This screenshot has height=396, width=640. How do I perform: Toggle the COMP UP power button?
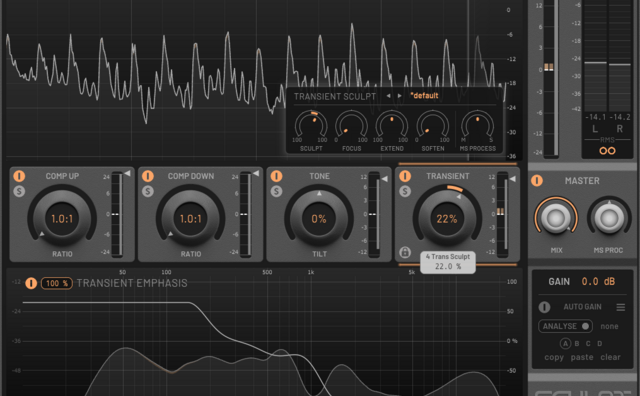19,176
